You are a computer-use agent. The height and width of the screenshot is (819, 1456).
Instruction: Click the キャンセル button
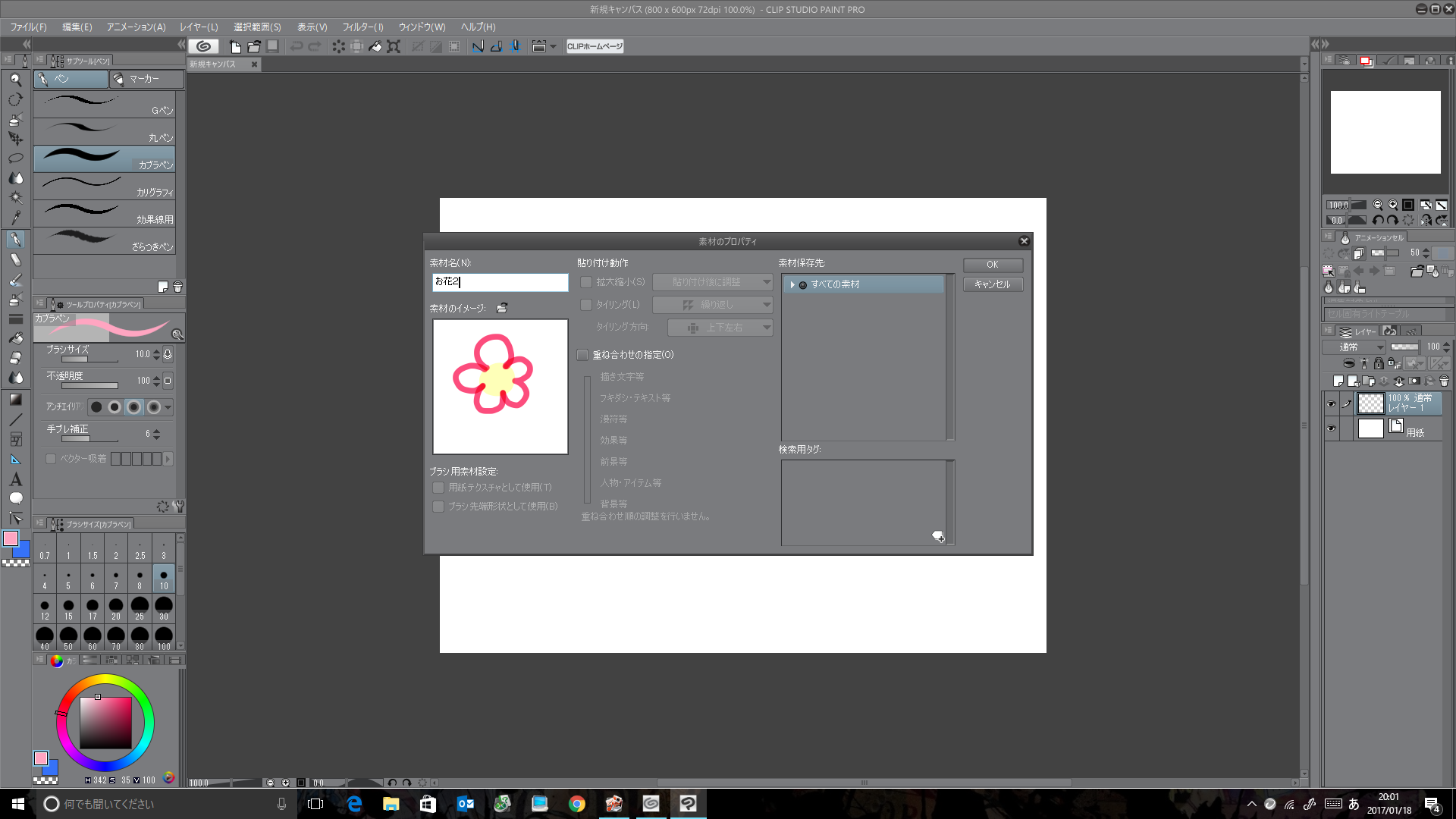pyautogui.click(x=992, y=284)
